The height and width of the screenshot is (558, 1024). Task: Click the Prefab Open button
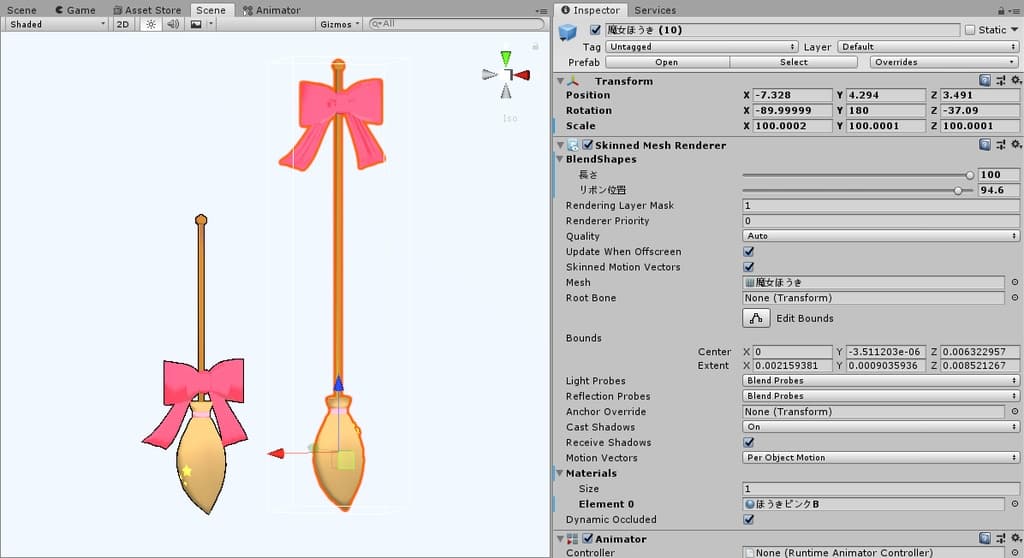point(666,62)
